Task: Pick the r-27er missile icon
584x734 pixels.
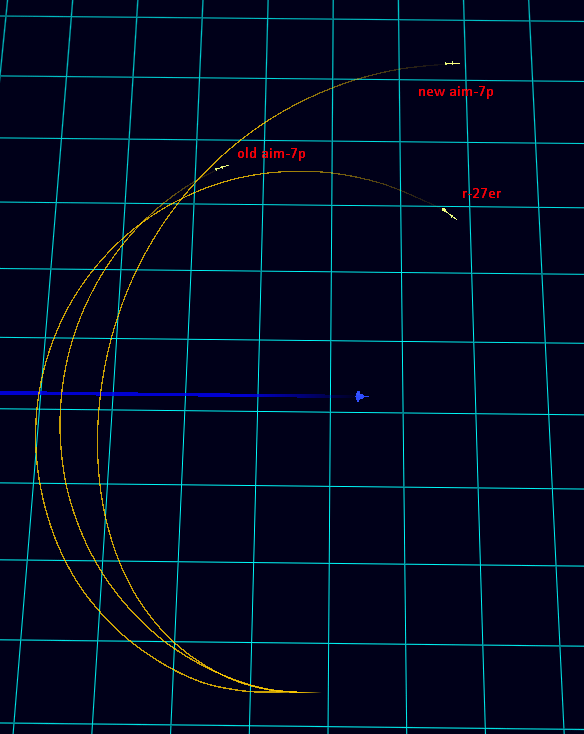Action: 449,214
